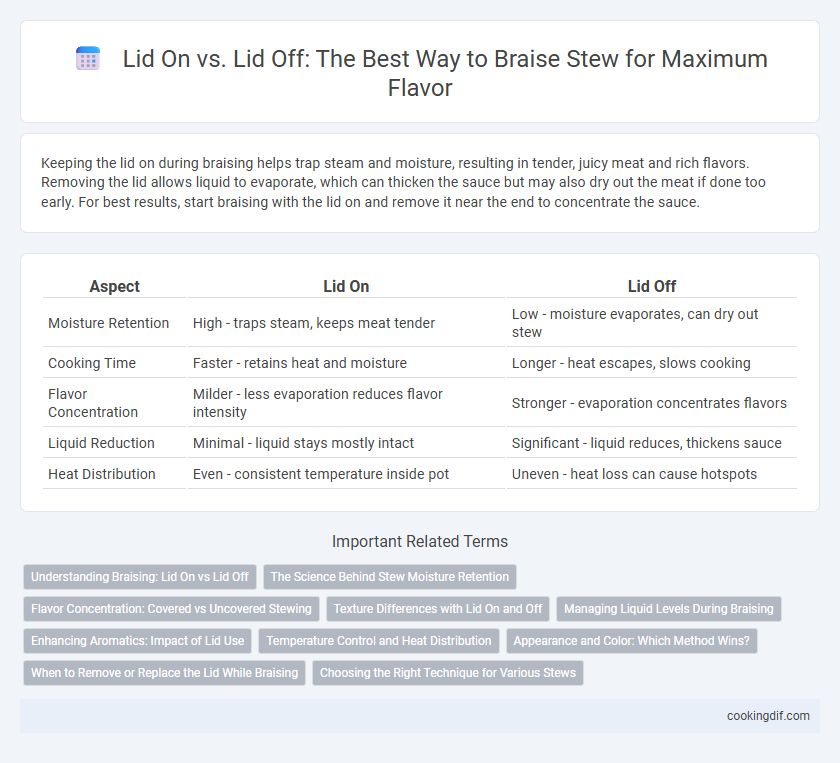Click 'When to Remove or Replace the Lid' tag
840x763 pixels.
[x=164, y=673]
